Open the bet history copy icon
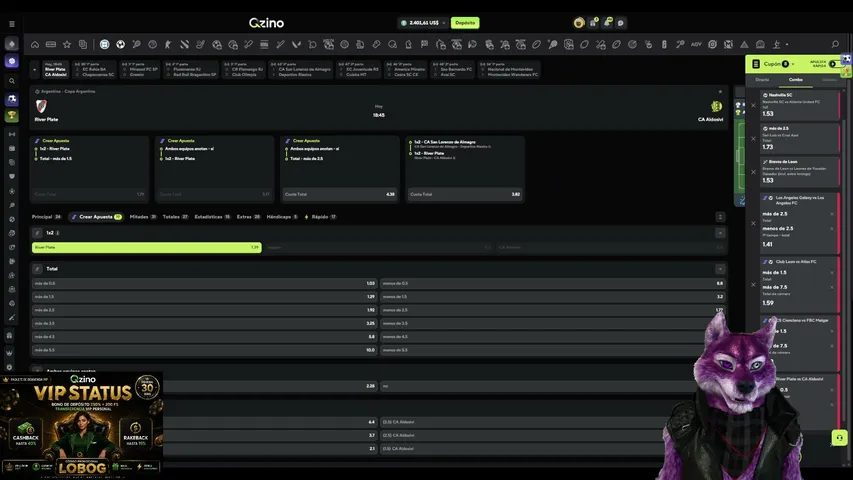 (83, 45)
